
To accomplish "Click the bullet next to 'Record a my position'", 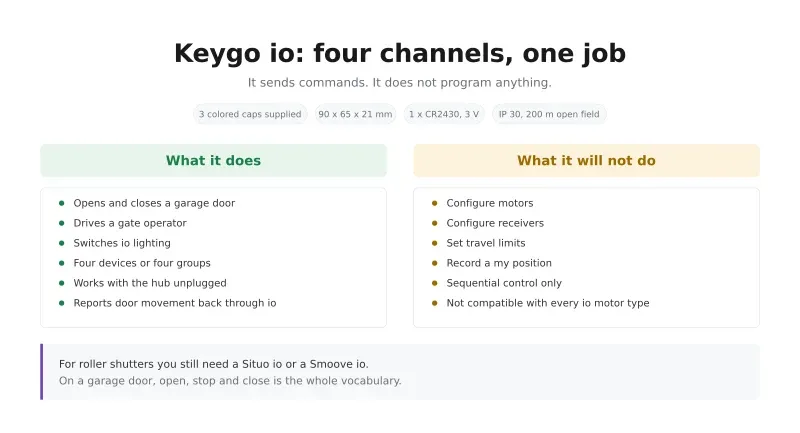I will pyautogui.click(x=435, y=263).
